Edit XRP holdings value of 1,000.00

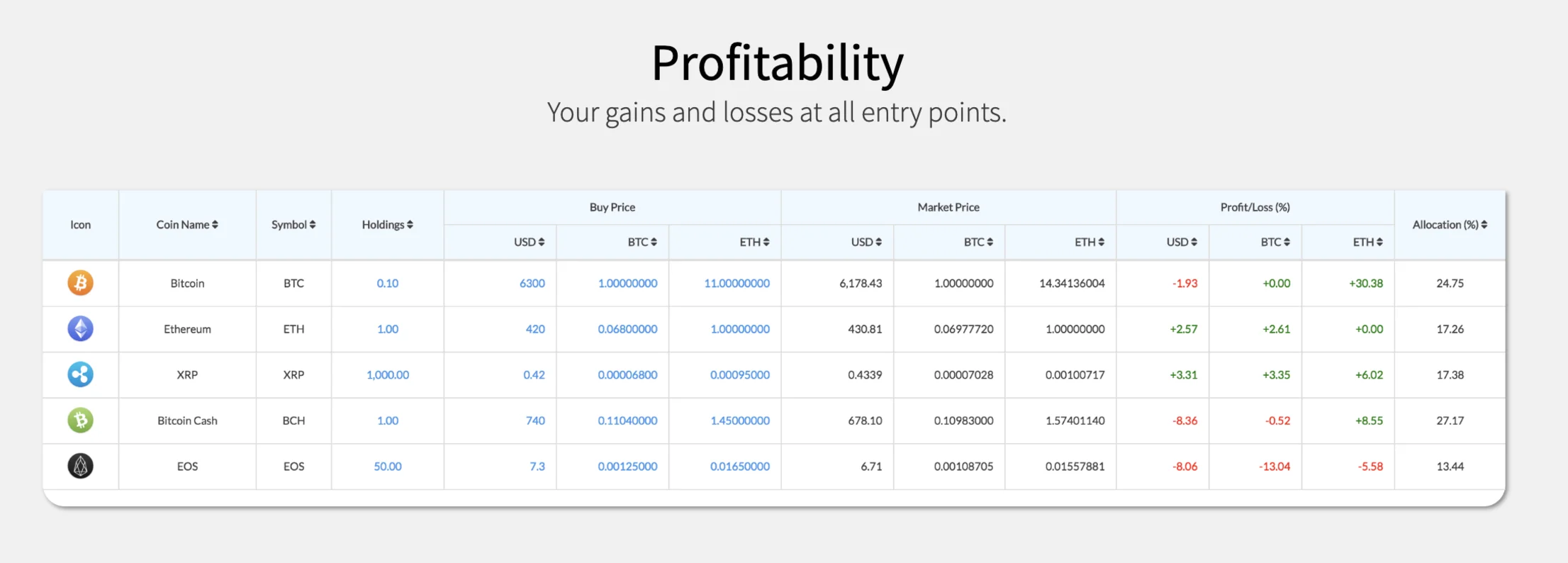(388, 375)
